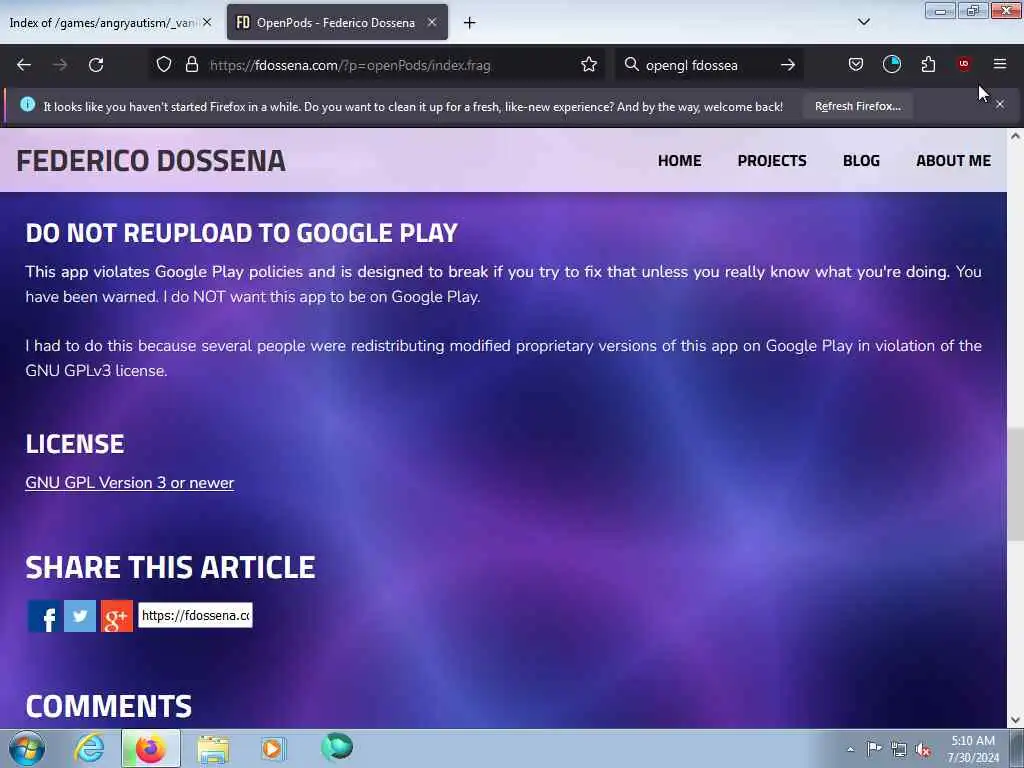Click the forward navigation arrow

click(60, 65)
